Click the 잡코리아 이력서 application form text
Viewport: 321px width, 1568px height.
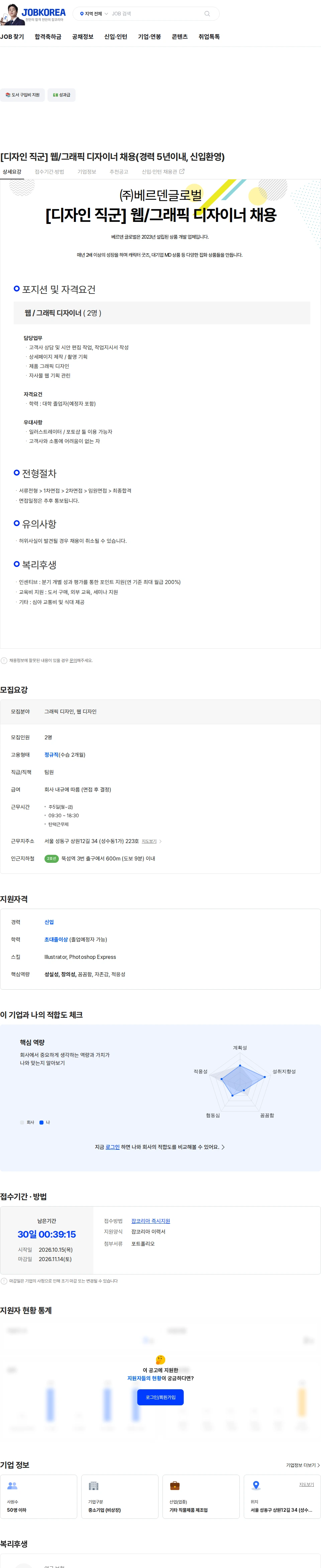coord(148,1231)
